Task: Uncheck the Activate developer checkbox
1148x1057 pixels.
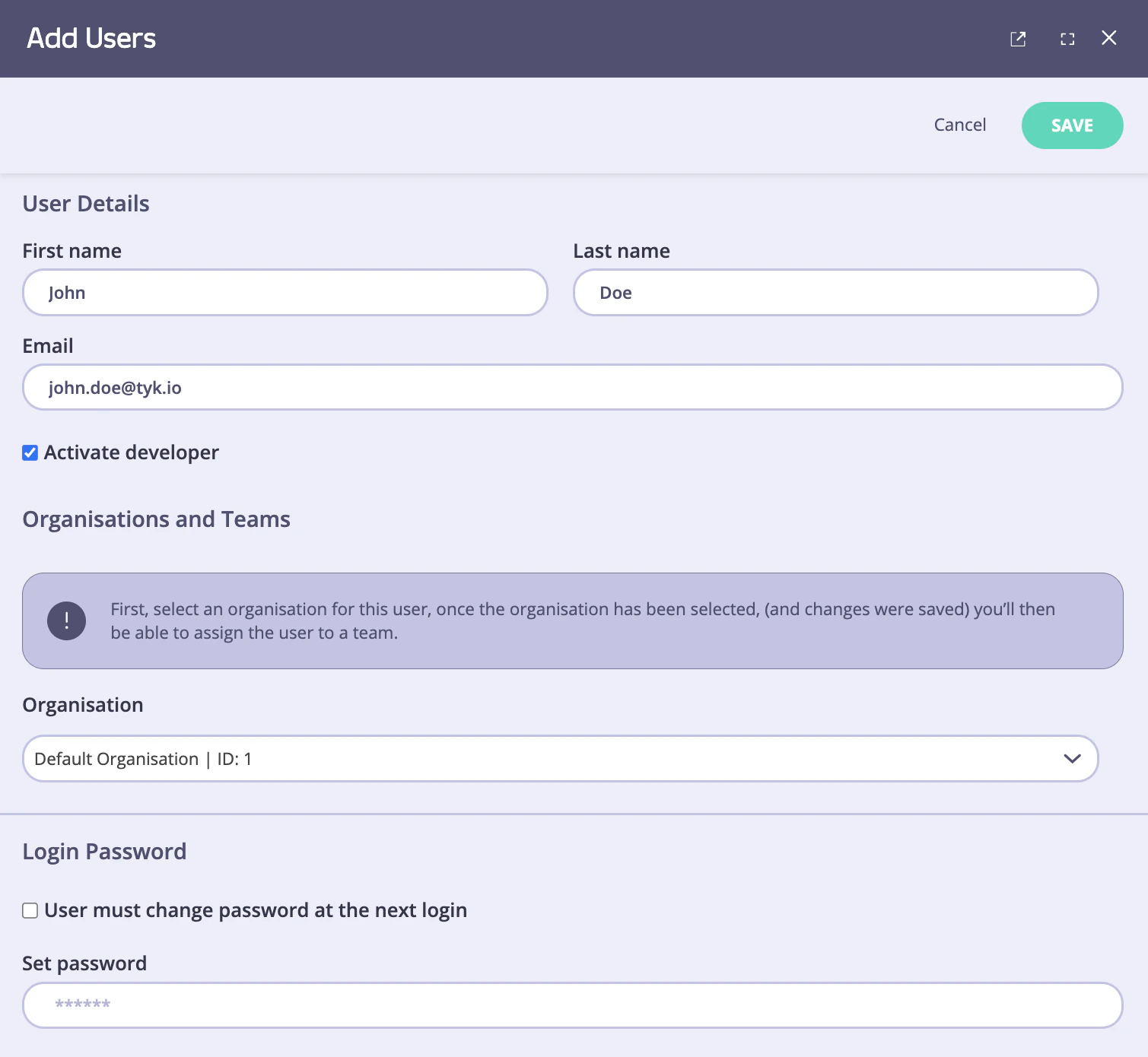Action: pyautogui.click(x=30, y=452)
